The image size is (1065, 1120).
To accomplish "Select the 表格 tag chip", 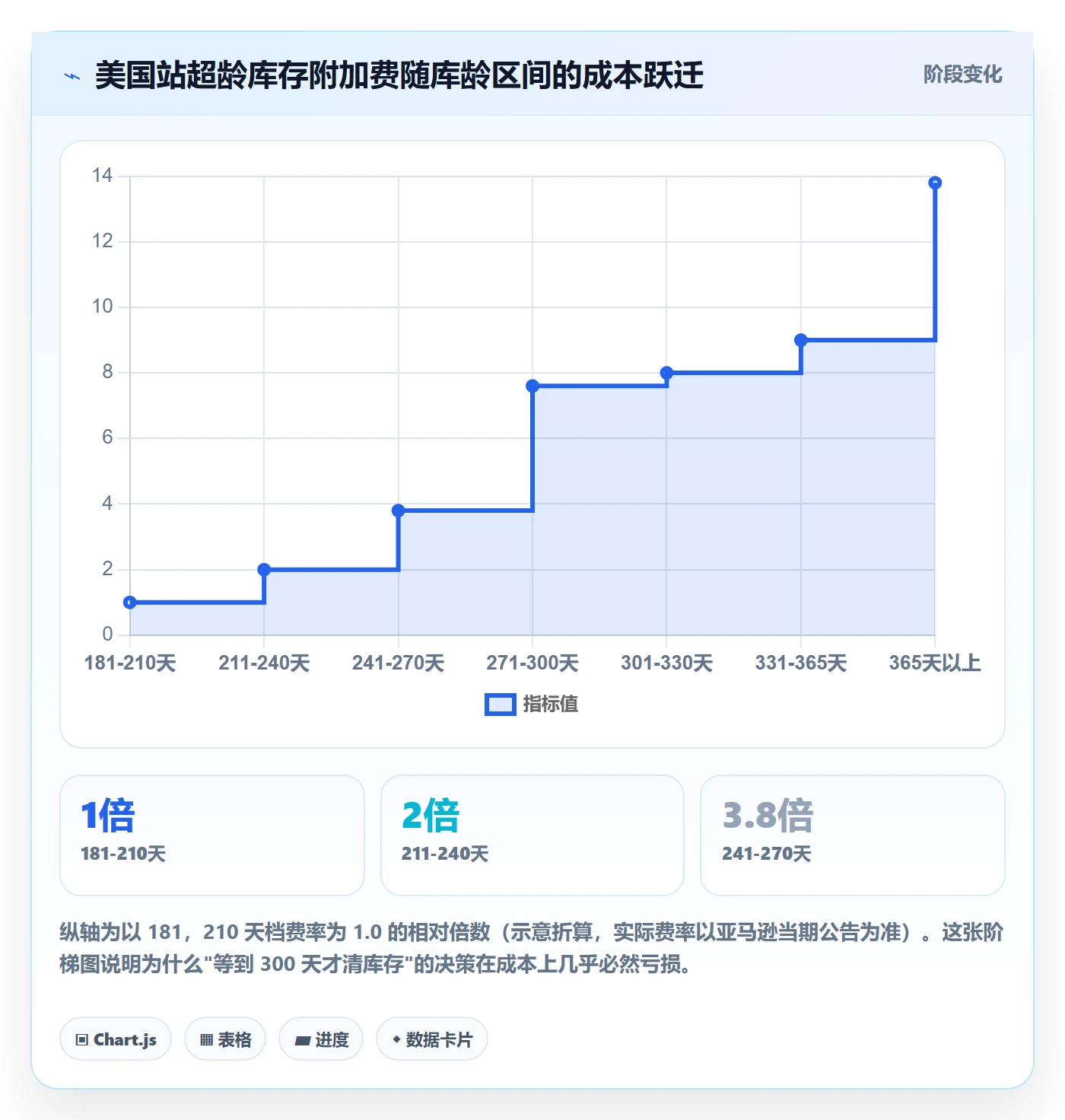I will coord(225,1039).
